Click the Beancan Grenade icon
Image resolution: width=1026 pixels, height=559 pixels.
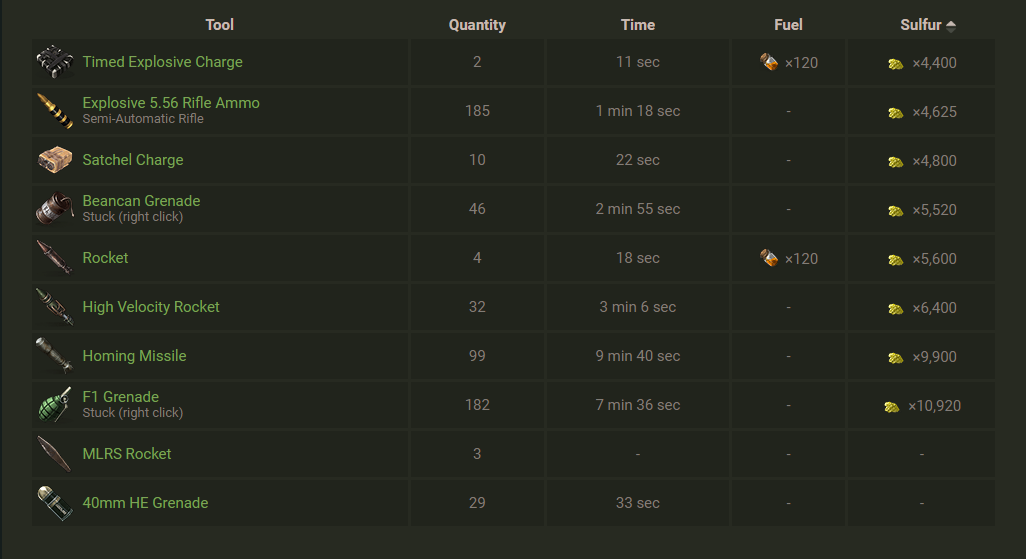(x=55, y=209)
